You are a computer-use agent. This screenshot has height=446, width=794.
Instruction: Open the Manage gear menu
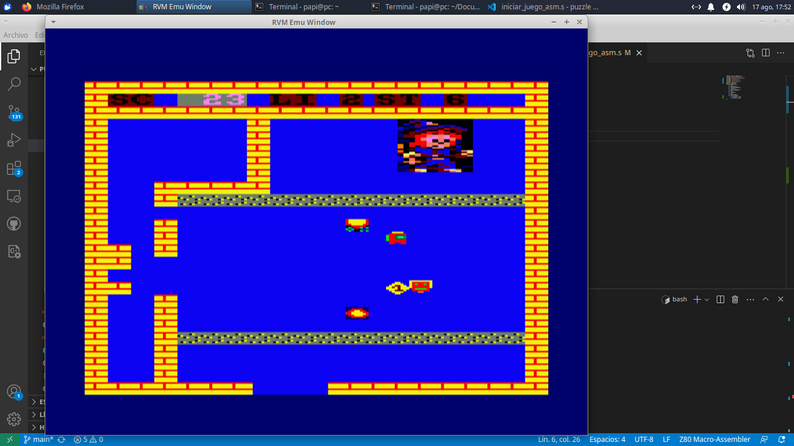coord(14,419)
